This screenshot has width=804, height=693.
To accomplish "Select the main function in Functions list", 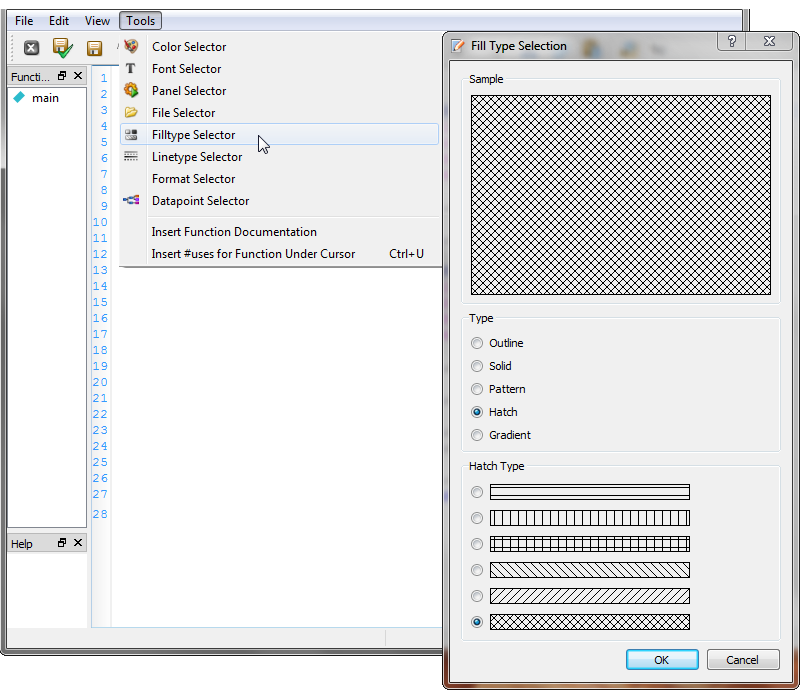I will click(x=45, y=98).
